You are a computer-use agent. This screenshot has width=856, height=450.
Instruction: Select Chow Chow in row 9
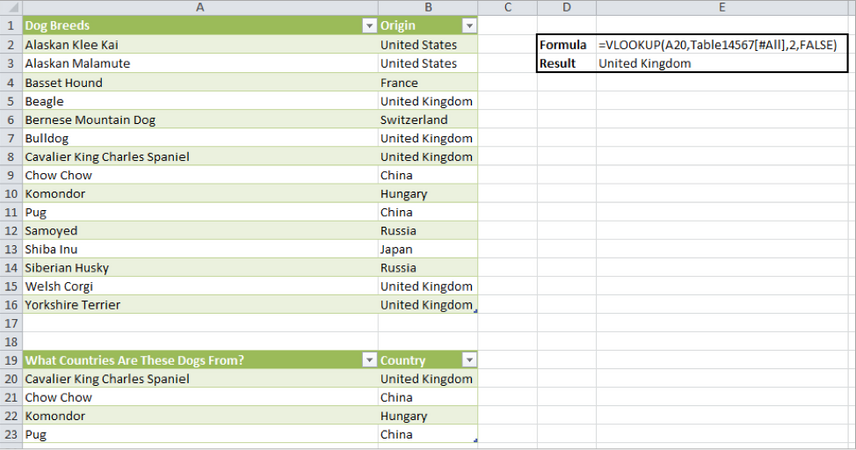click(x=200, y=175)
